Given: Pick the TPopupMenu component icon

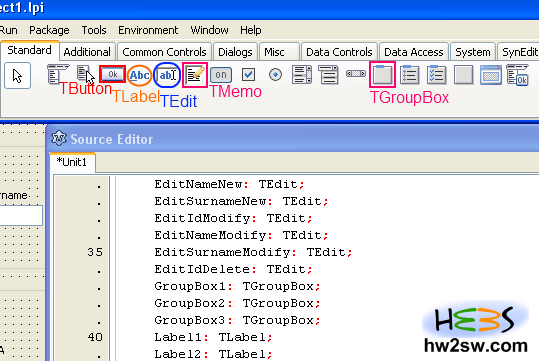Looking at the screenshot, I should 84,74.
